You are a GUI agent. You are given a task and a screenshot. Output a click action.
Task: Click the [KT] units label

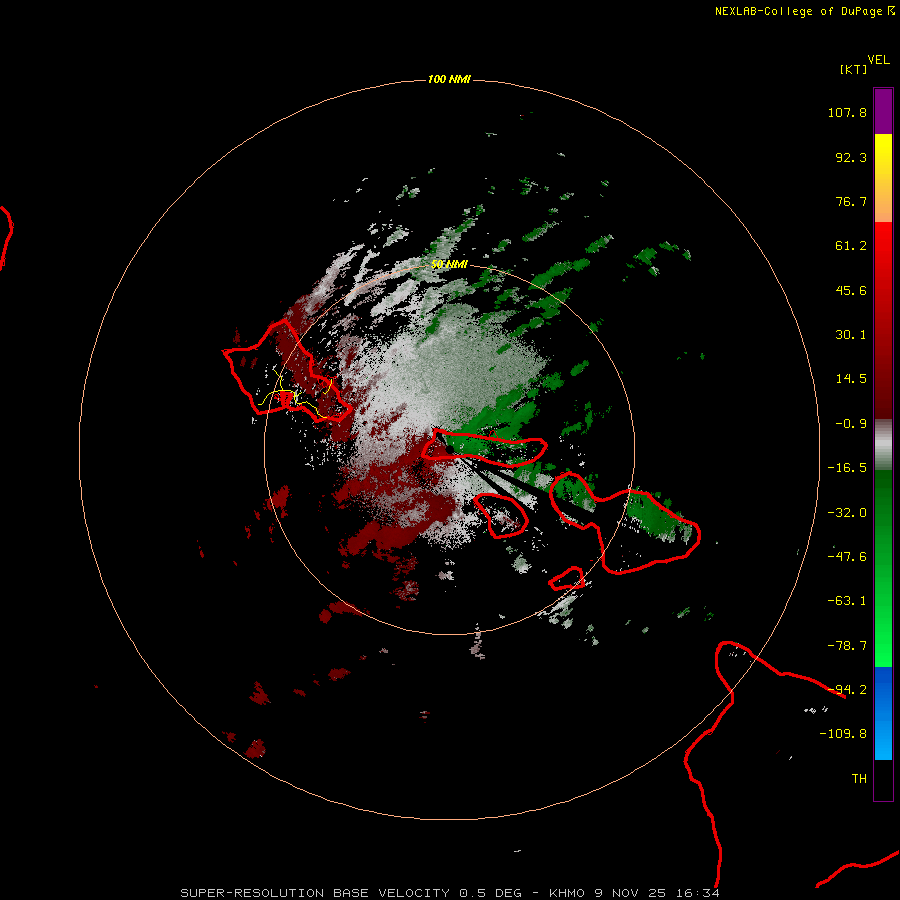point(853,69)
